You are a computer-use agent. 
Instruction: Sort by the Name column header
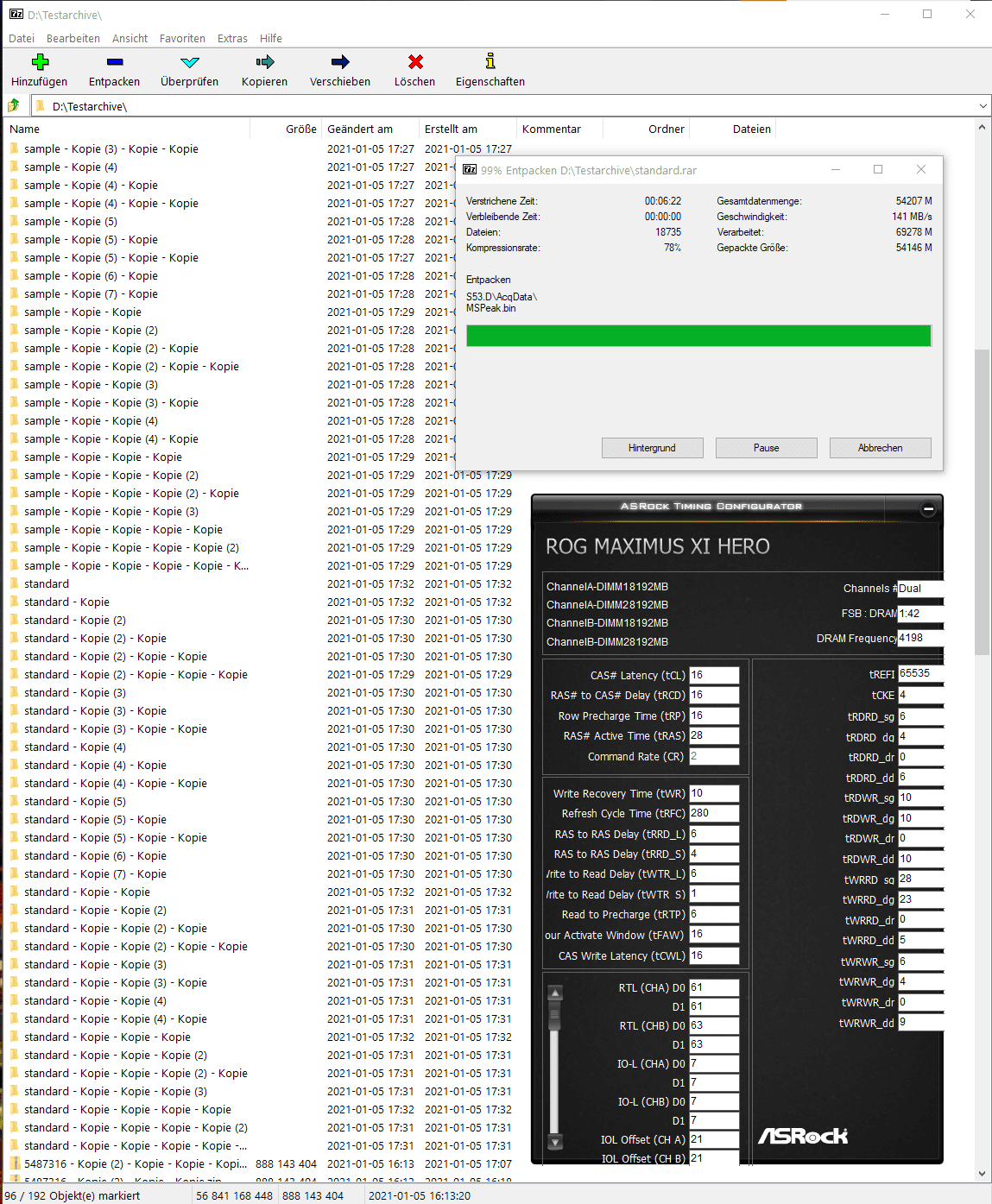pos(128,129)
